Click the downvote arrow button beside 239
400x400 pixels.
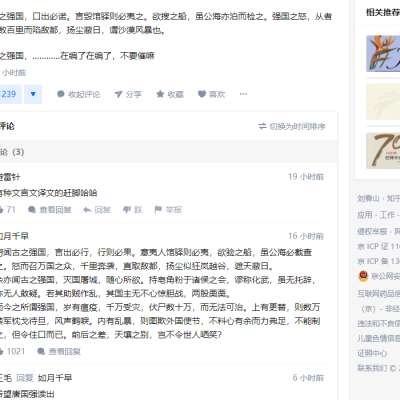pos(33,94)
